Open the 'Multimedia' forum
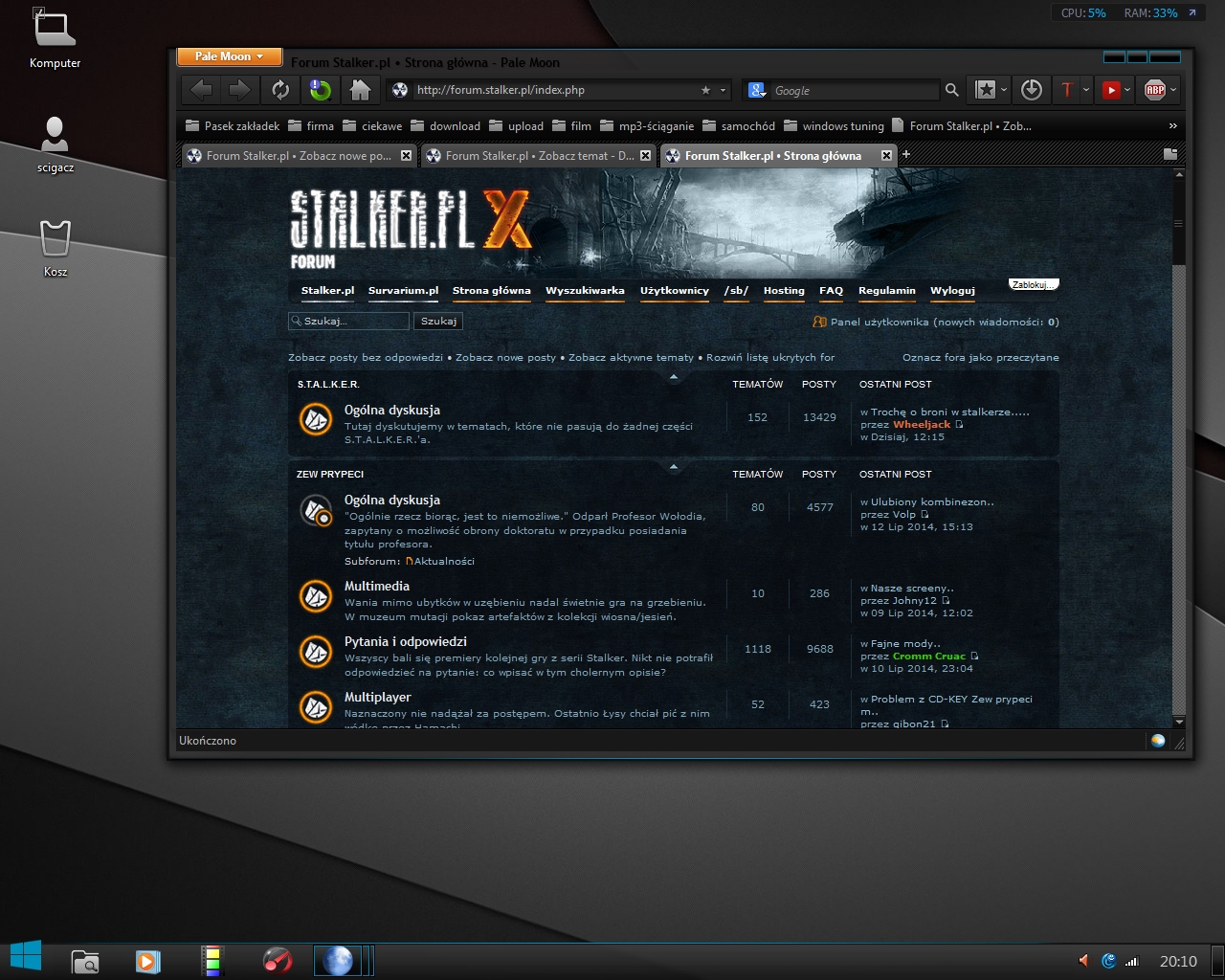Image resolution: width=1225 pixels, height=980 pixels. (377, 586)
